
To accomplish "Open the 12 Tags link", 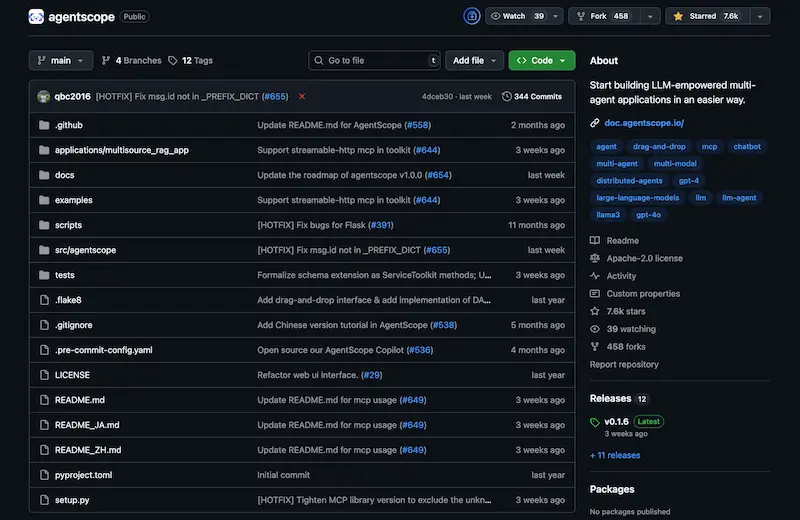I will pyautogui.click(x=190, y=60).
